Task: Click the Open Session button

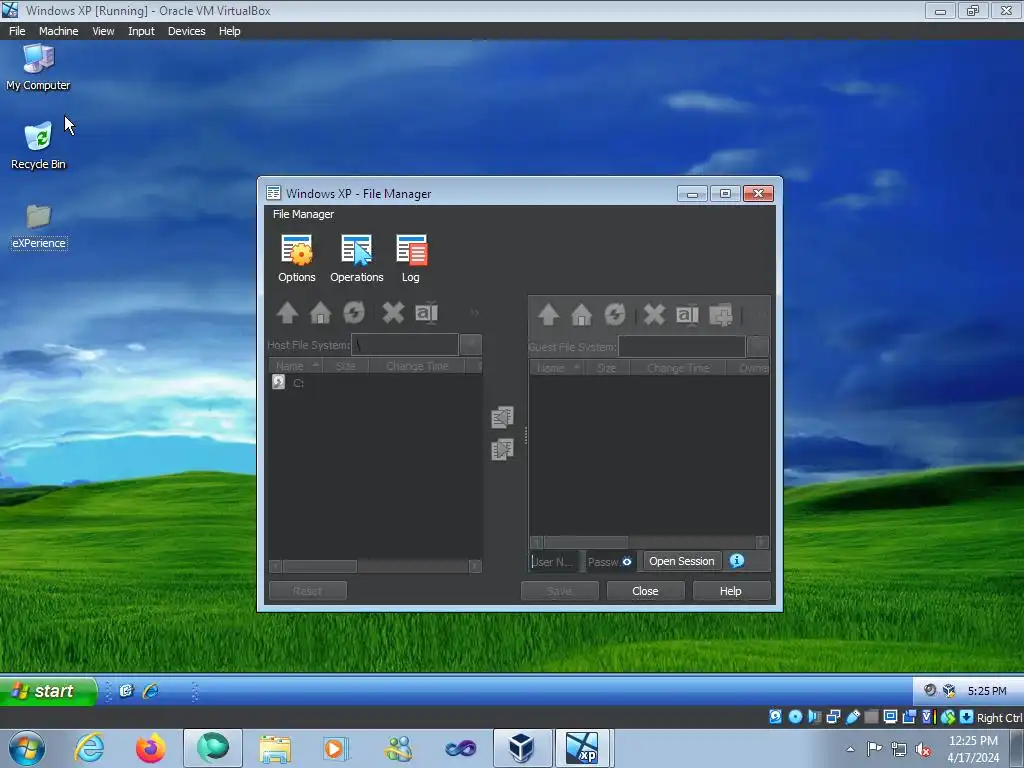Action: (x=682, y=561)
